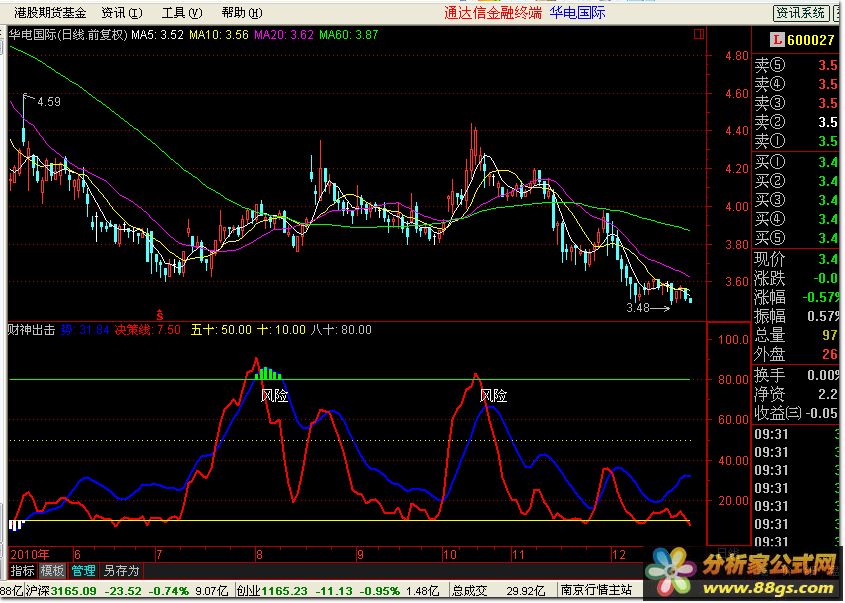Viewport: 845px width, 603px height.
Task: Click the 资讯系统 button
Action: click(x=800, y=13)
